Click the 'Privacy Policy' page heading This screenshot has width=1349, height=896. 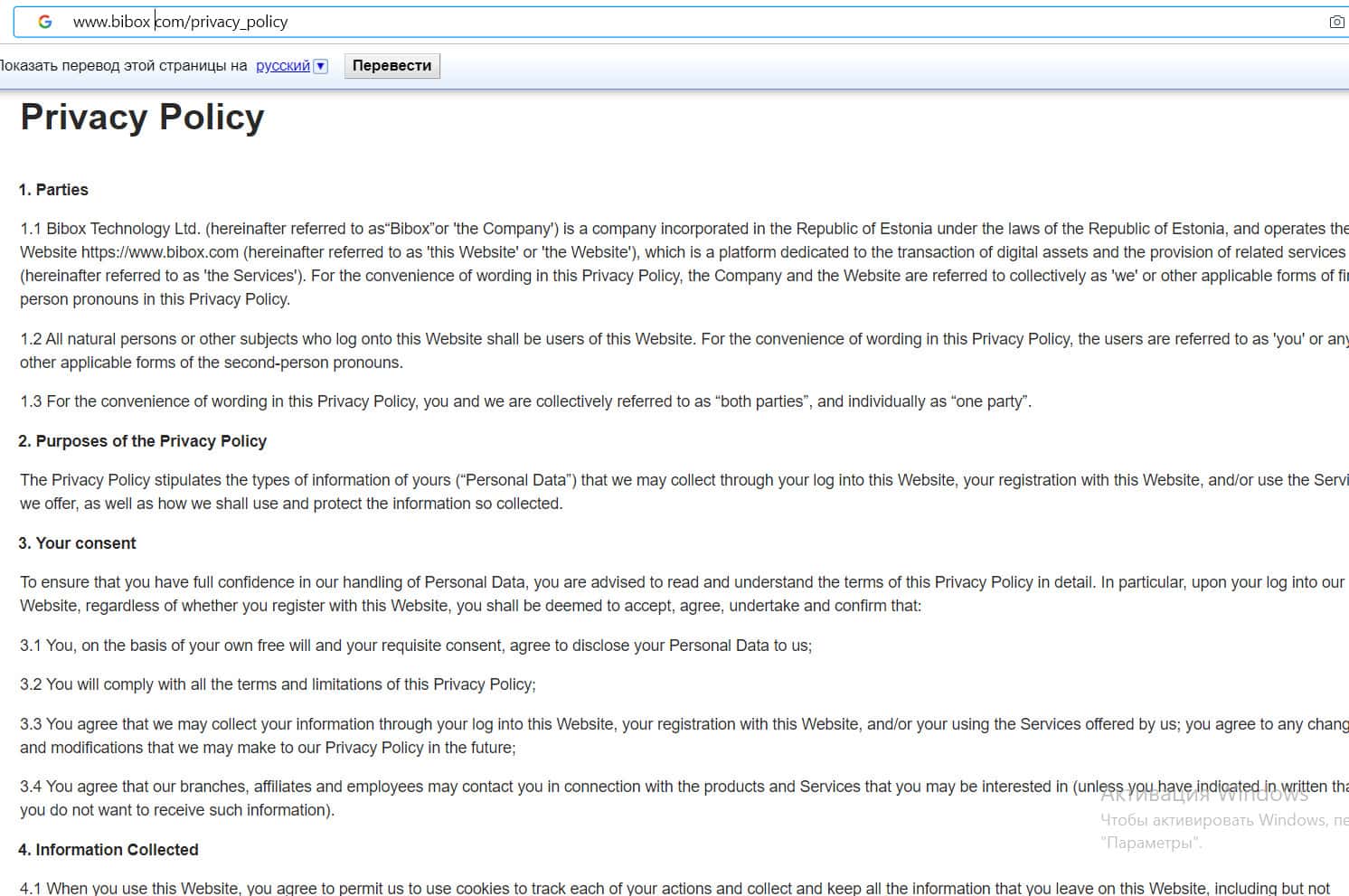point(142,118)
